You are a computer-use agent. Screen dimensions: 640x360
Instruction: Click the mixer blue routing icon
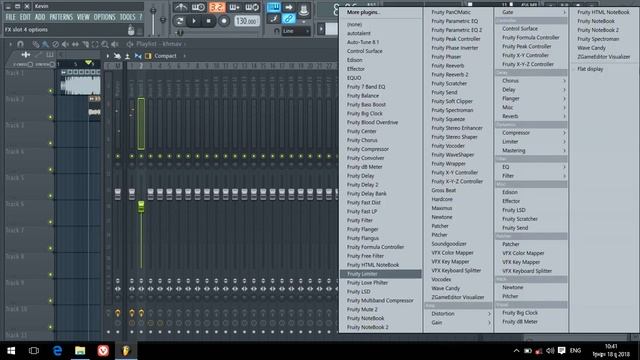[138, 56]
